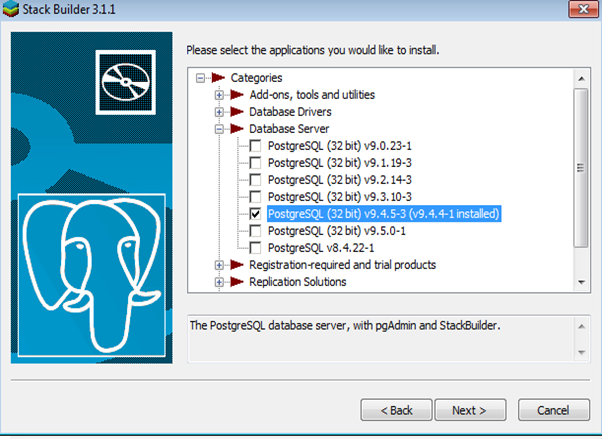Screen dimensions: 602x439
Task: Click the PostgreSQL elephant logo image
Action: [x=92, y=275]
